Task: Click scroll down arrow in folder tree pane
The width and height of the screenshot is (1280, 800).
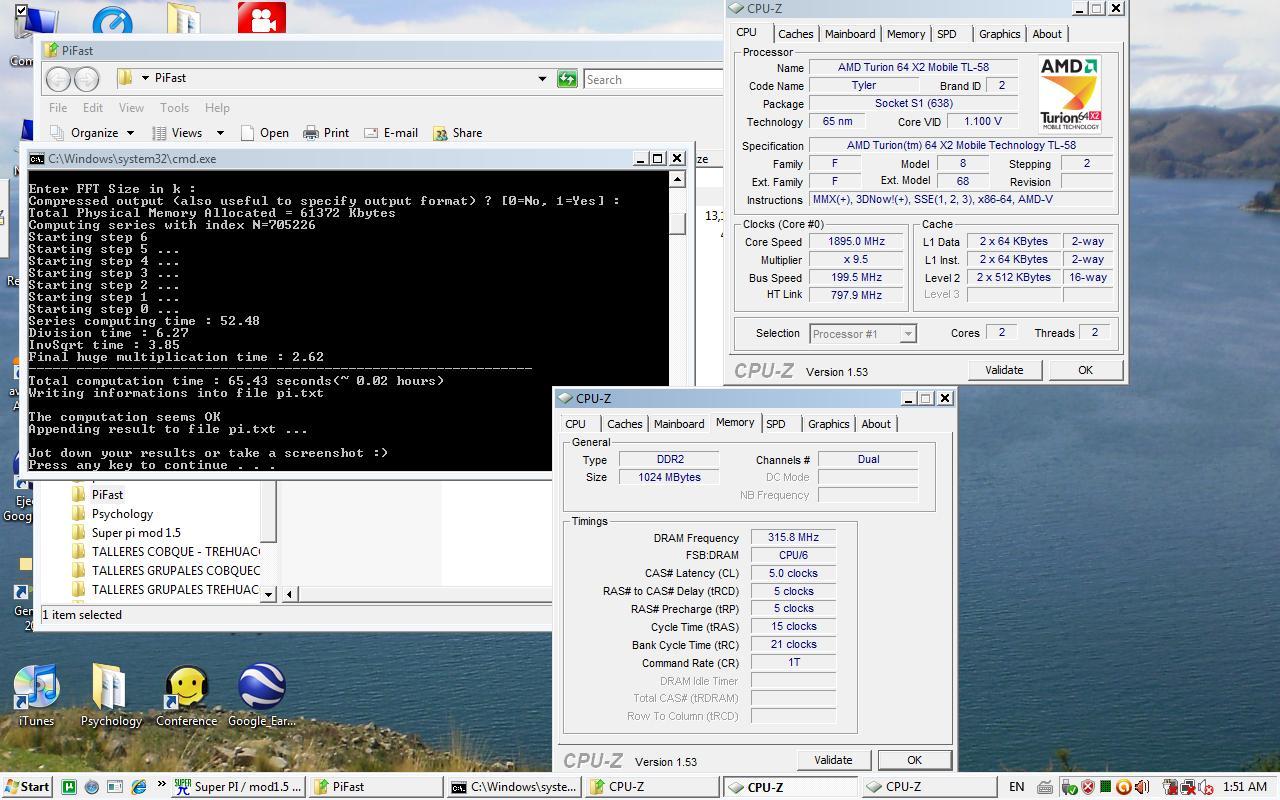Action: 268,594
